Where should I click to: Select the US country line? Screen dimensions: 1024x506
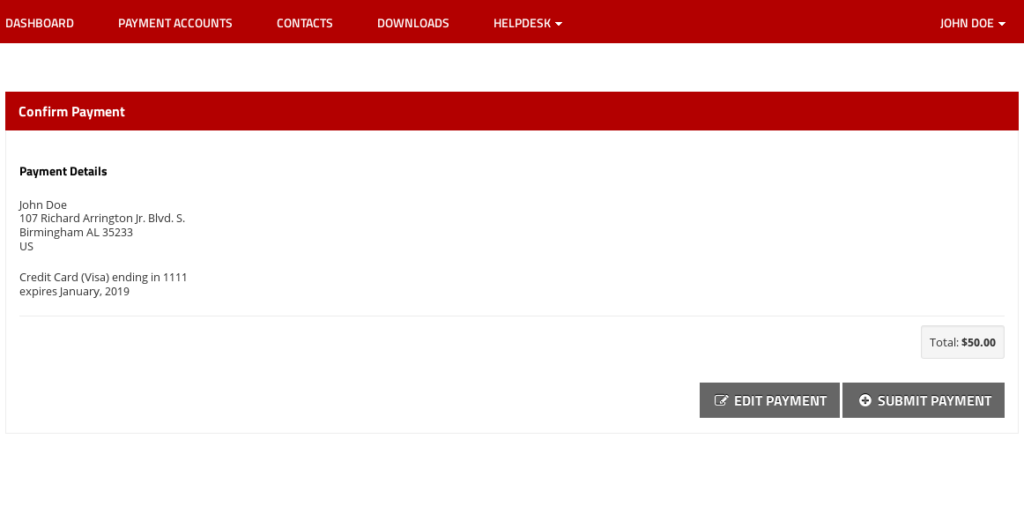[26, 247]
